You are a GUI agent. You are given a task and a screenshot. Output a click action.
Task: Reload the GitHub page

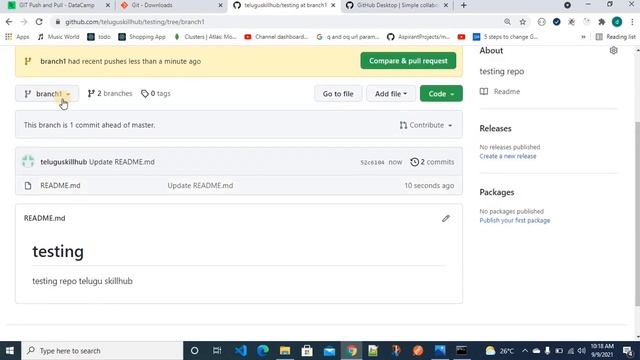pyautogui.click(x=39, y=22)
